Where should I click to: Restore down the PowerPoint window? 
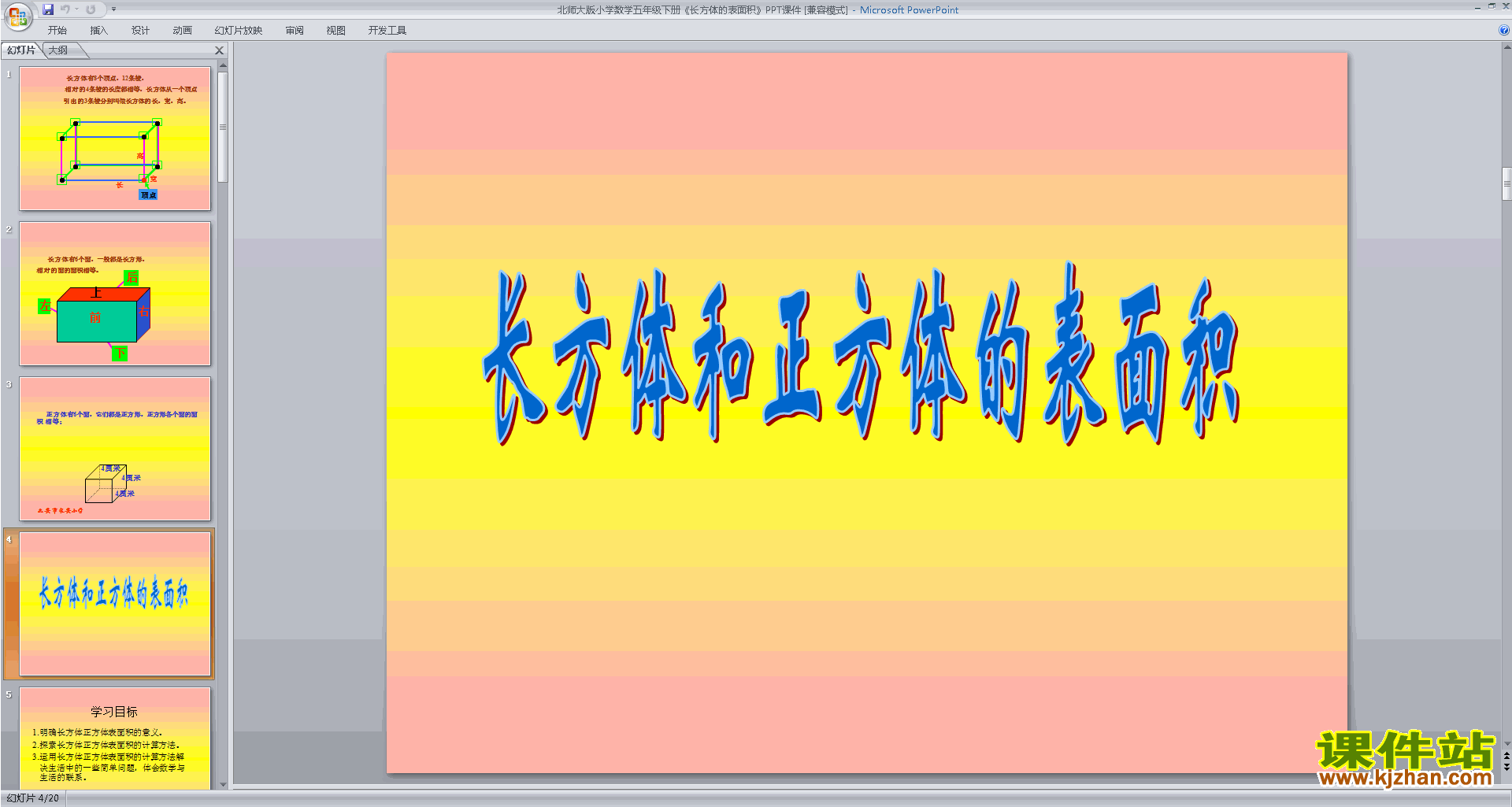[1492, 6]
